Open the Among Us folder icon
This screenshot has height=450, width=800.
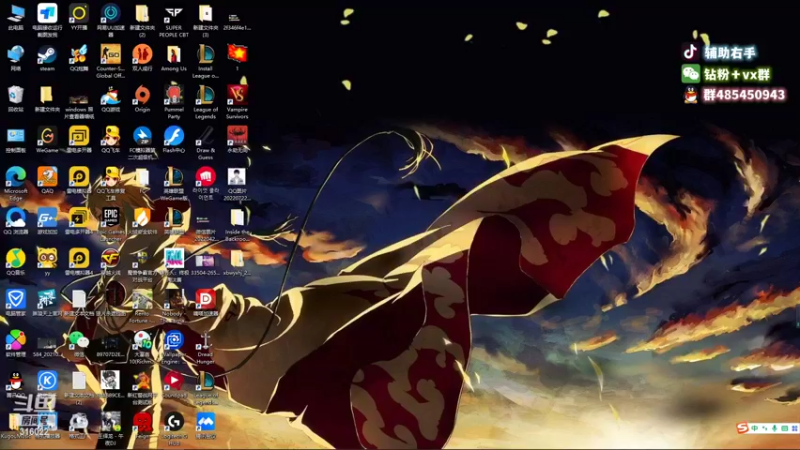click(173, 58)
